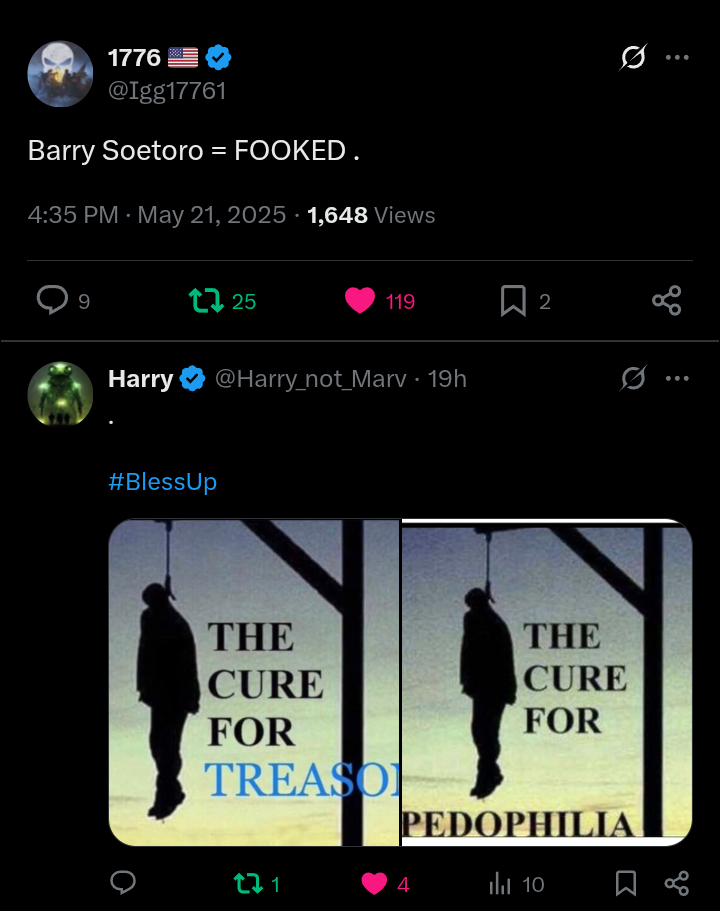
Task: Like the post with 119 likes
Action: tap(360, 300)
